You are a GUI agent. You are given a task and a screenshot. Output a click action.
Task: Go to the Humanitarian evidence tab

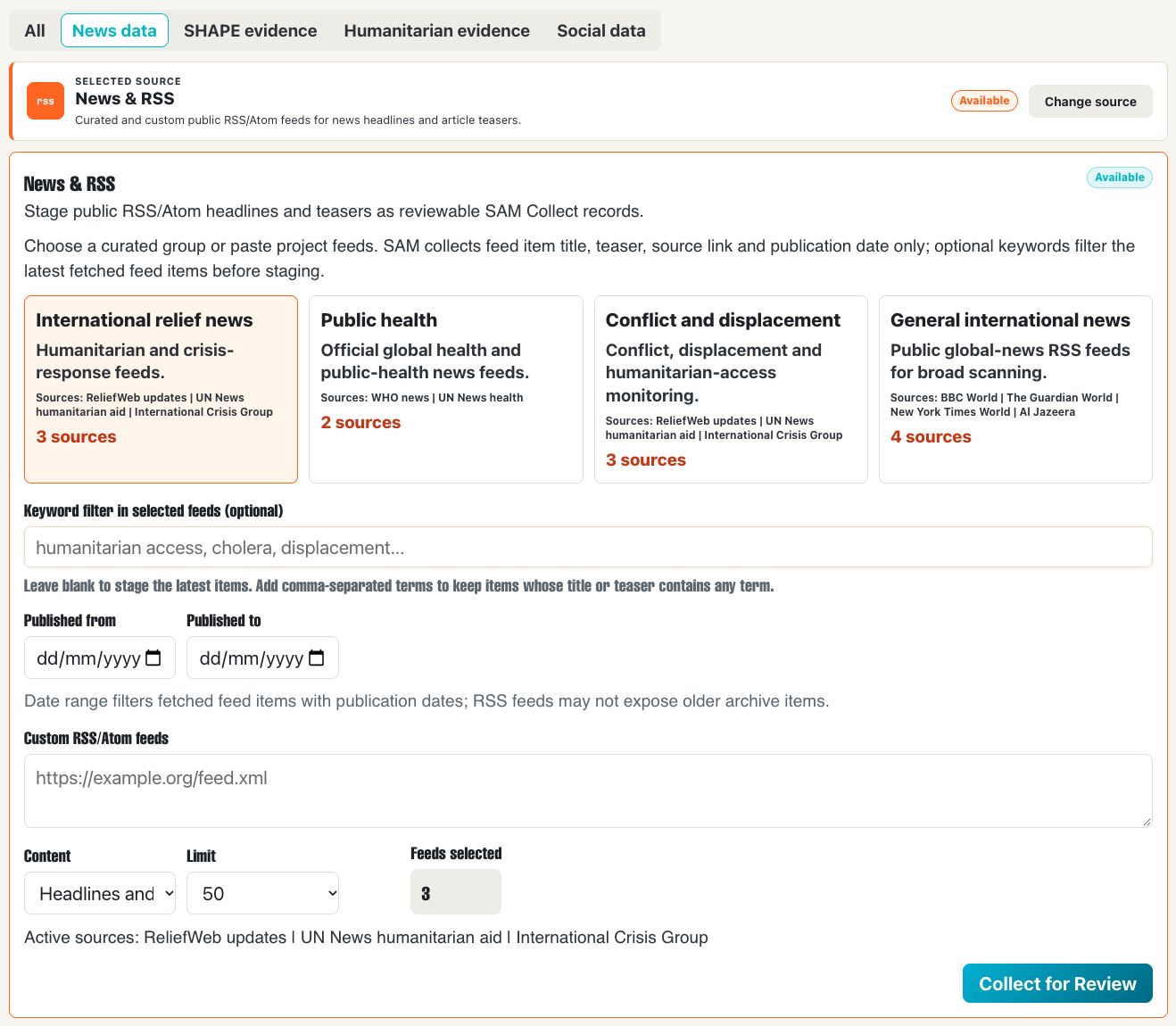[437, 30]
